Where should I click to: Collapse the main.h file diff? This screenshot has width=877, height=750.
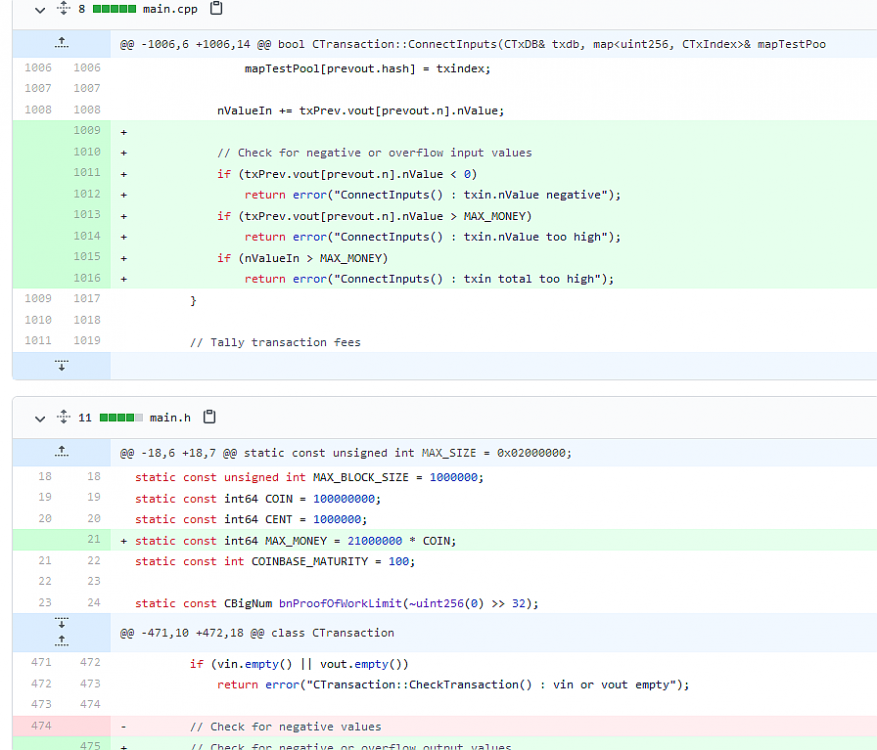(x=40, y=417)
